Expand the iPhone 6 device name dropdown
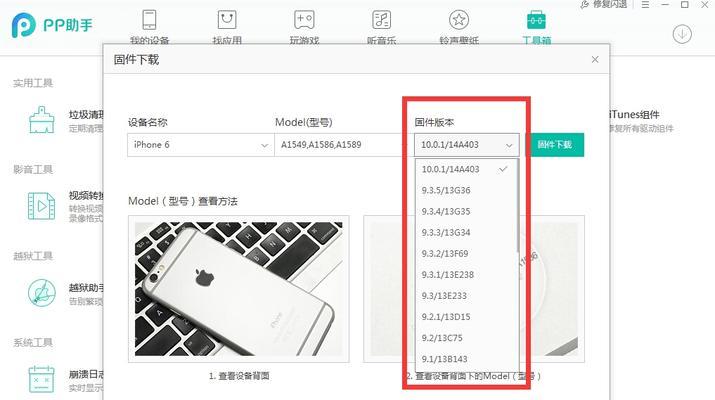The width and height of the screenshot is (715, 400). [201, 145]
